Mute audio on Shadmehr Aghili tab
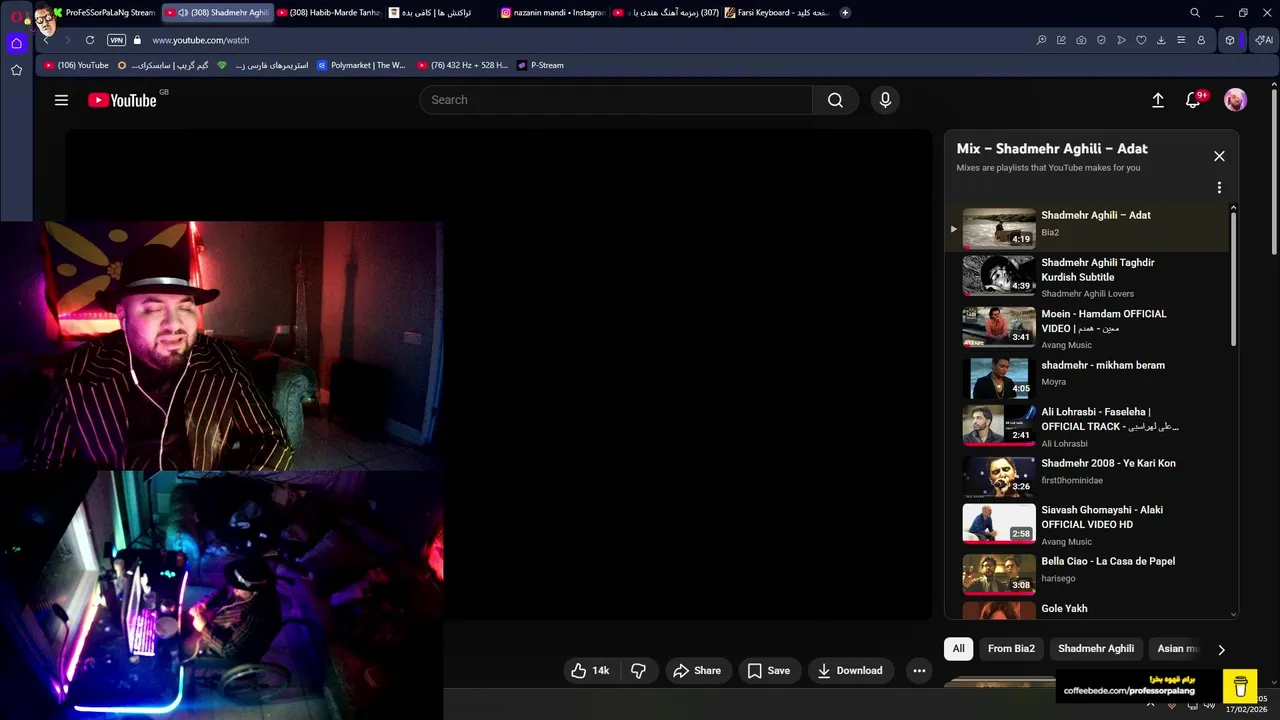1280x720 pixels. [x=183, y=13]
